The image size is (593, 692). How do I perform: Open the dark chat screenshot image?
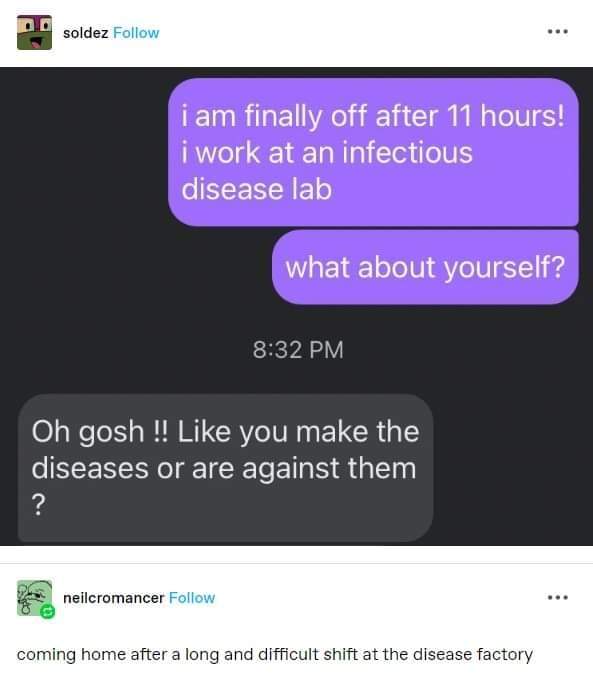(x=296, y=306)
